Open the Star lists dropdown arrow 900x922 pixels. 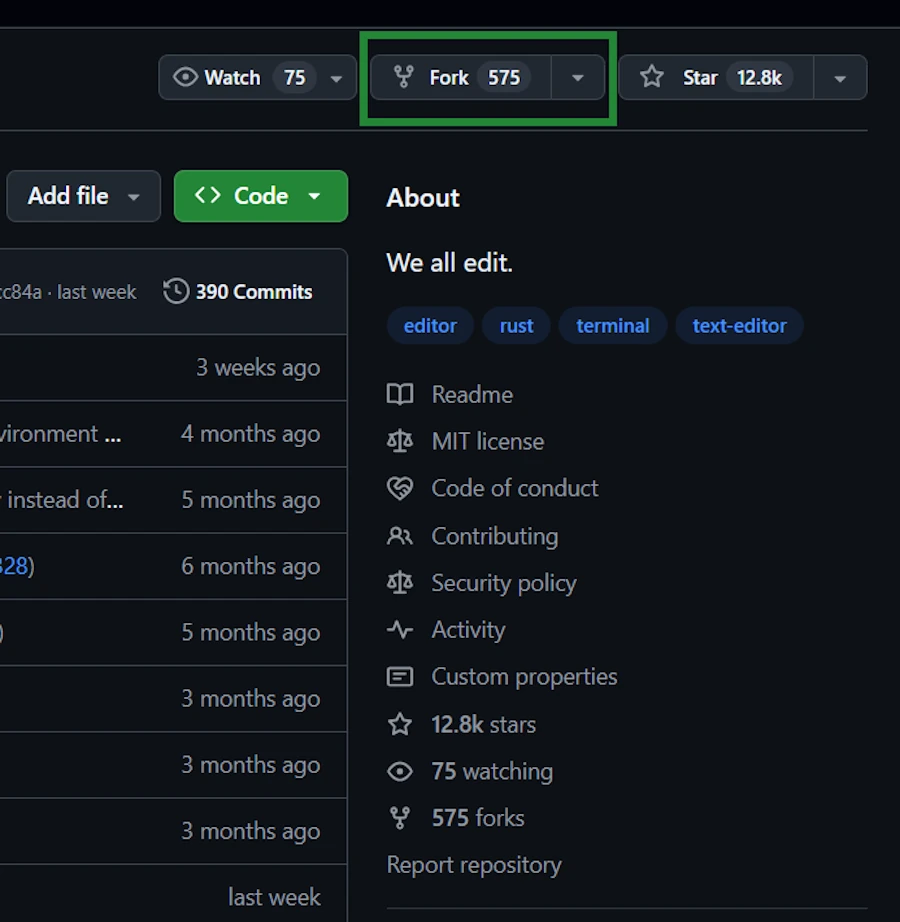pos(840,78)
